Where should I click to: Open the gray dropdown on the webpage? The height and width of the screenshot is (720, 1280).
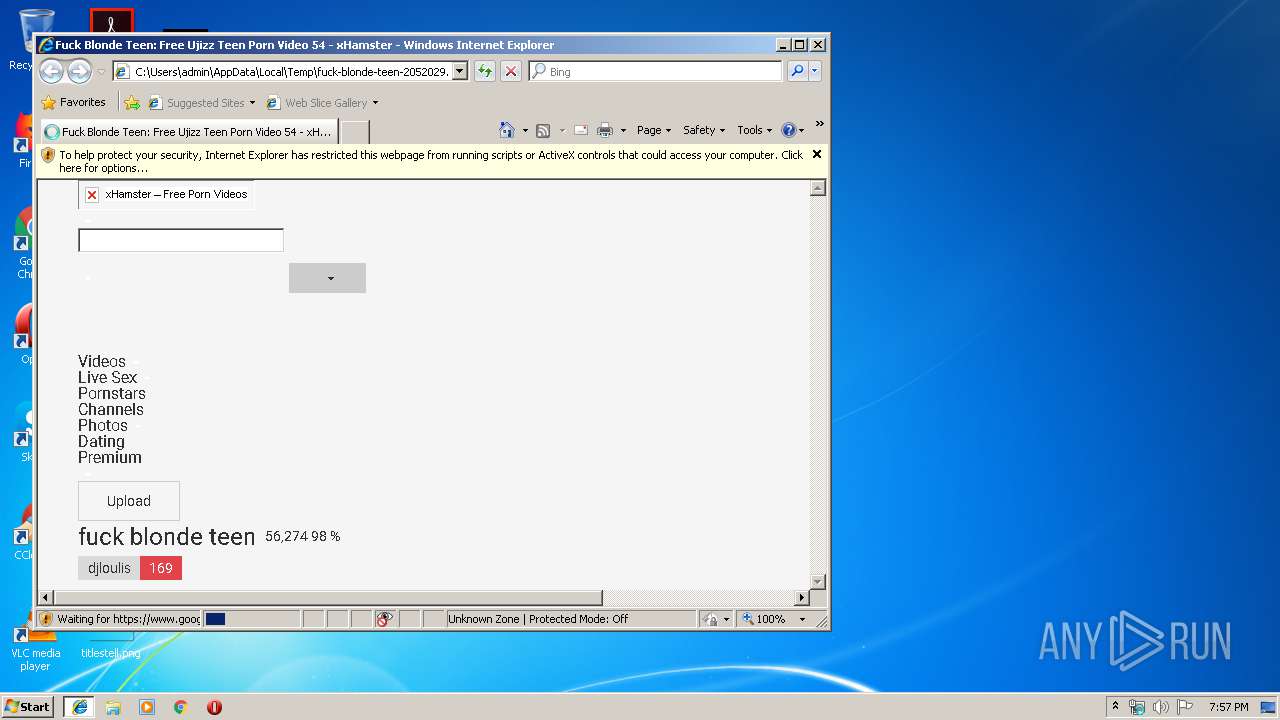(327, 278)
